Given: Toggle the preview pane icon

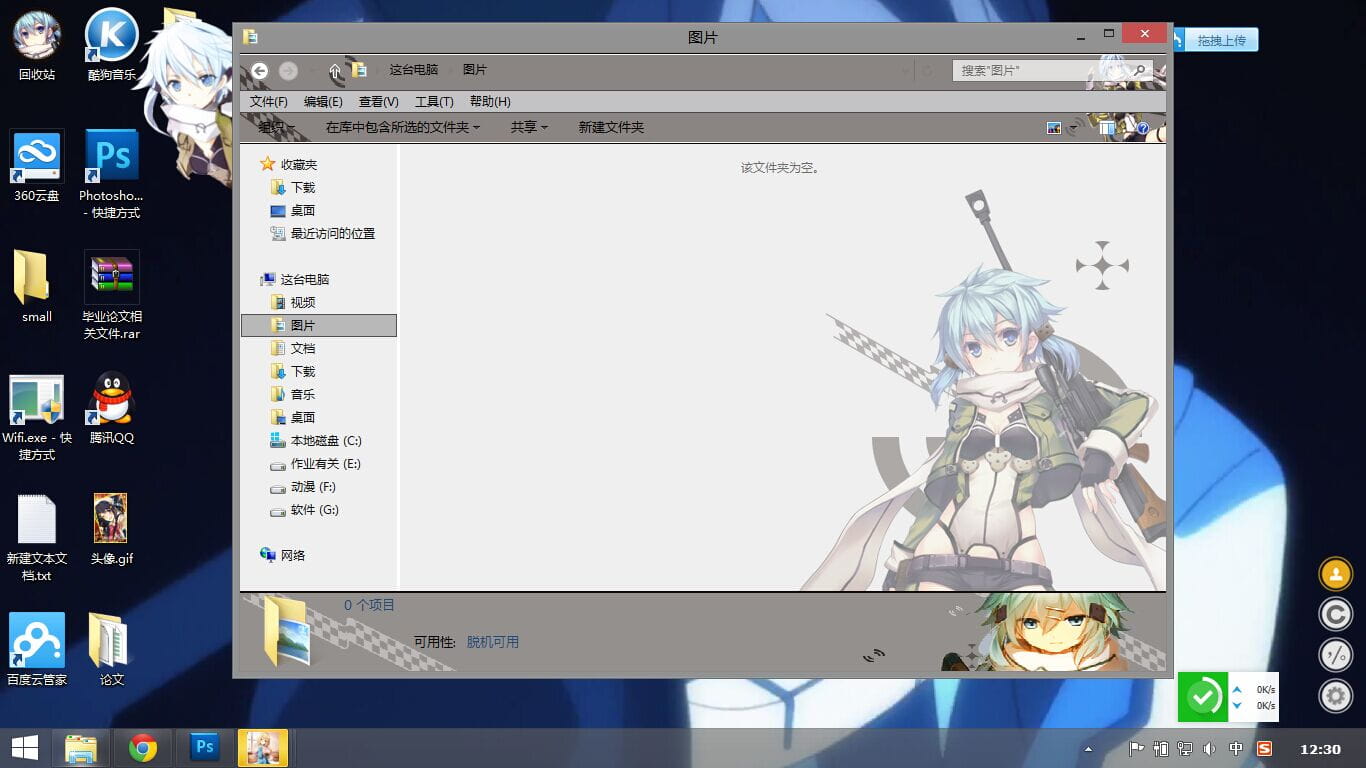Looking at the screenshot, I should click(x=1106, y=127).
